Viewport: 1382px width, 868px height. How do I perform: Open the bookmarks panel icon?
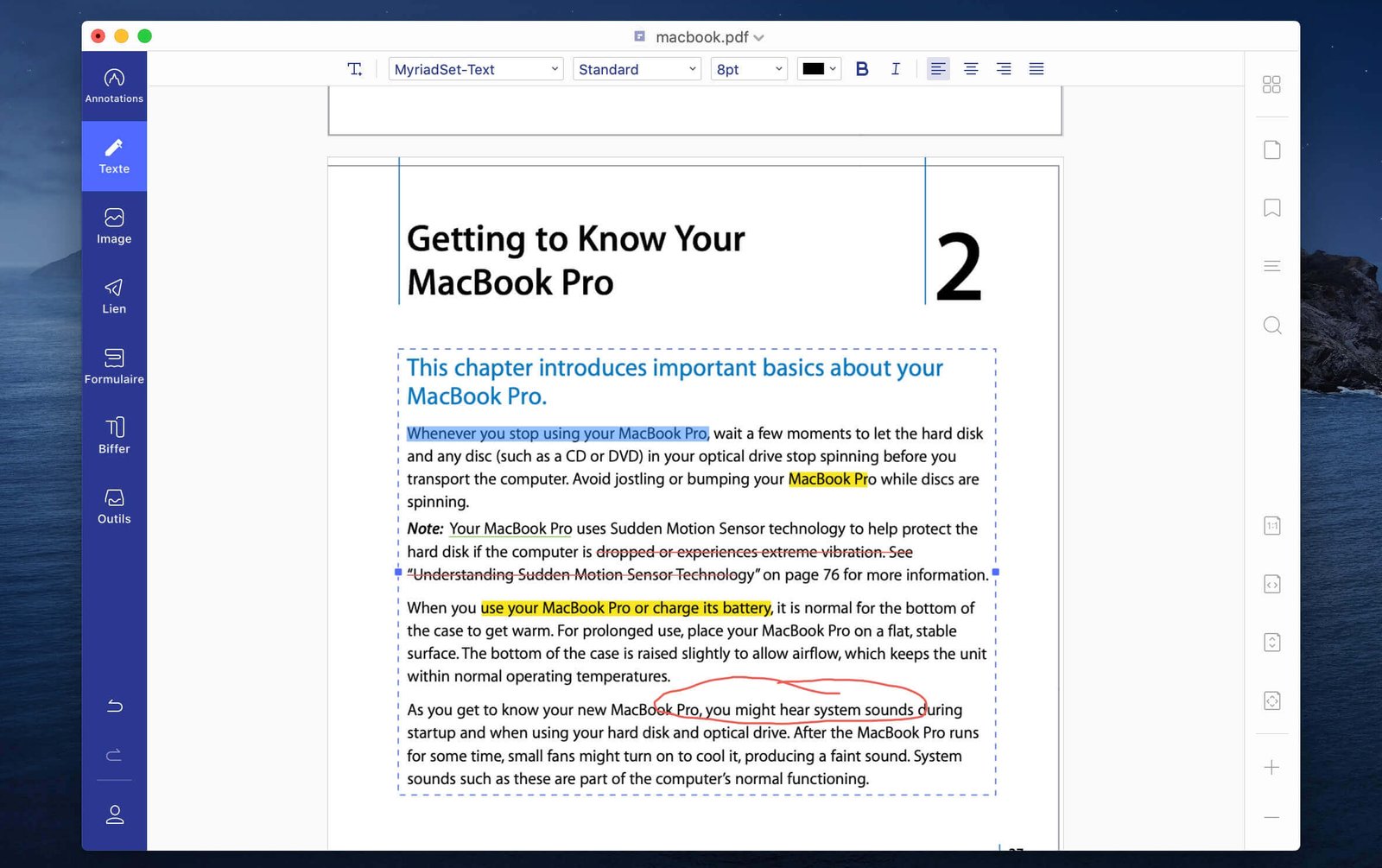click(x=1271, y=208)
